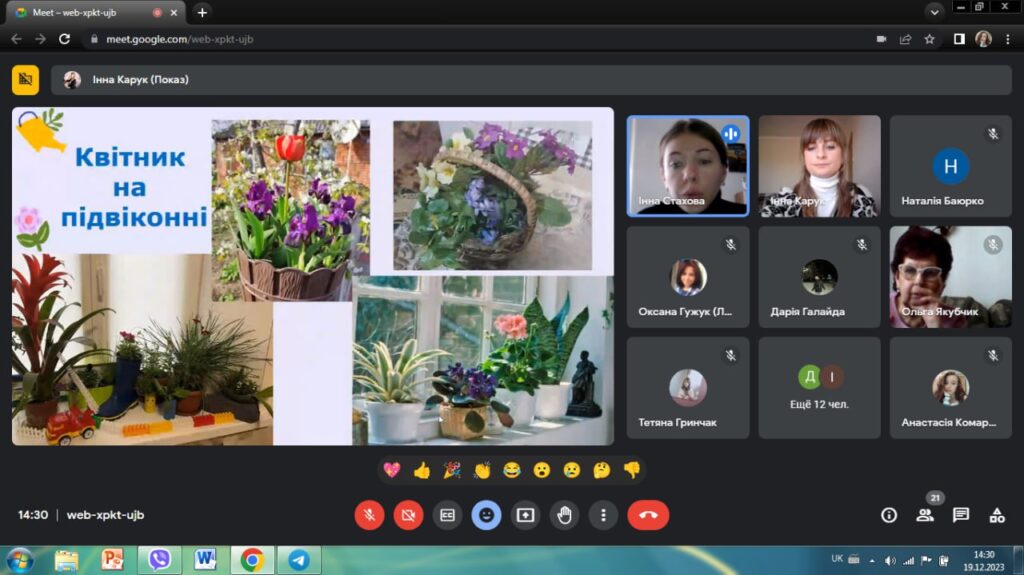The height and width of the screenshot is (575, 1024).
Task: Unmute your microphone
Action: [369, 515]
